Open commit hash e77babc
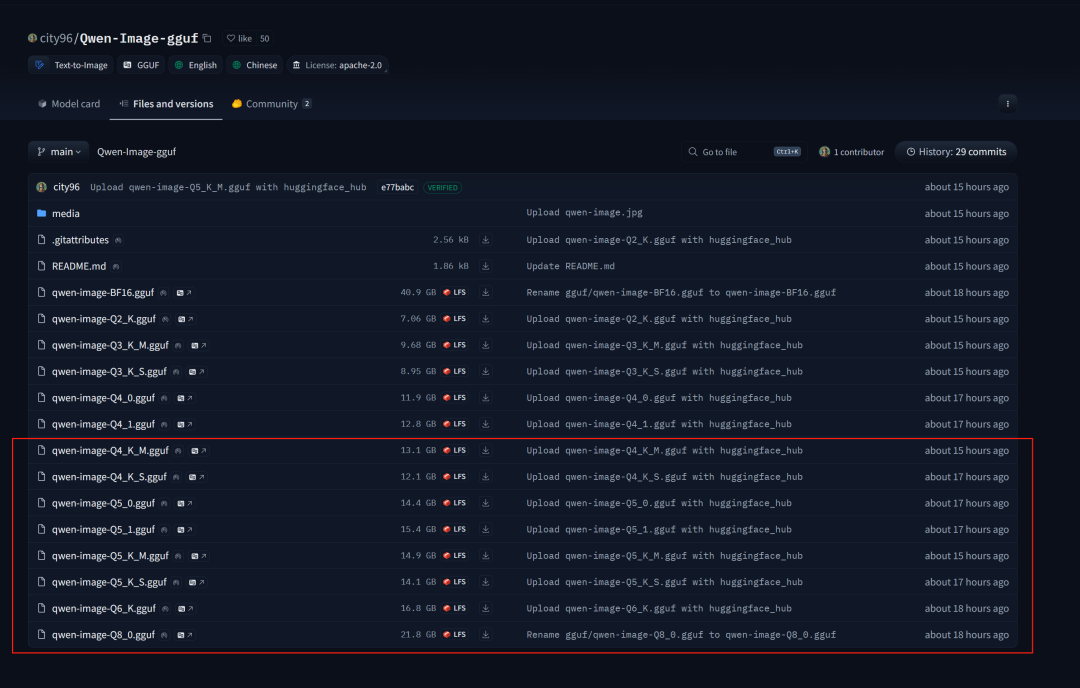Image resolution: width=1080 pixels, height=688 pixels. [x=397, y=187]
